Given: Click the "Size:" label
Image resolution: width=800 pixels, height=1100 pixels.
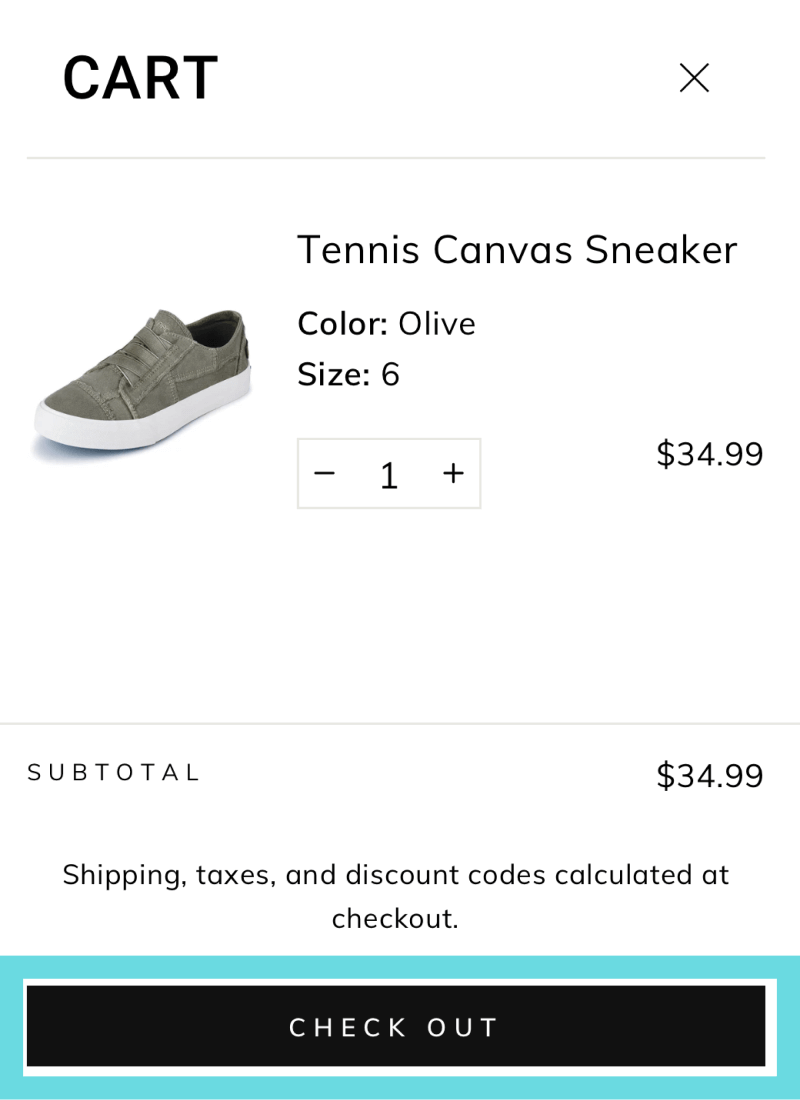Looking at the screenshot, I should tap(334, 374).
